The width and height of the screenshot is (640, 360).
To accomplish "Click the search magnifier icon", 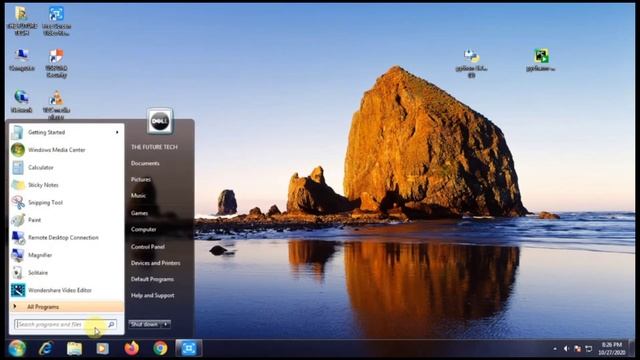I will point(111,324).
